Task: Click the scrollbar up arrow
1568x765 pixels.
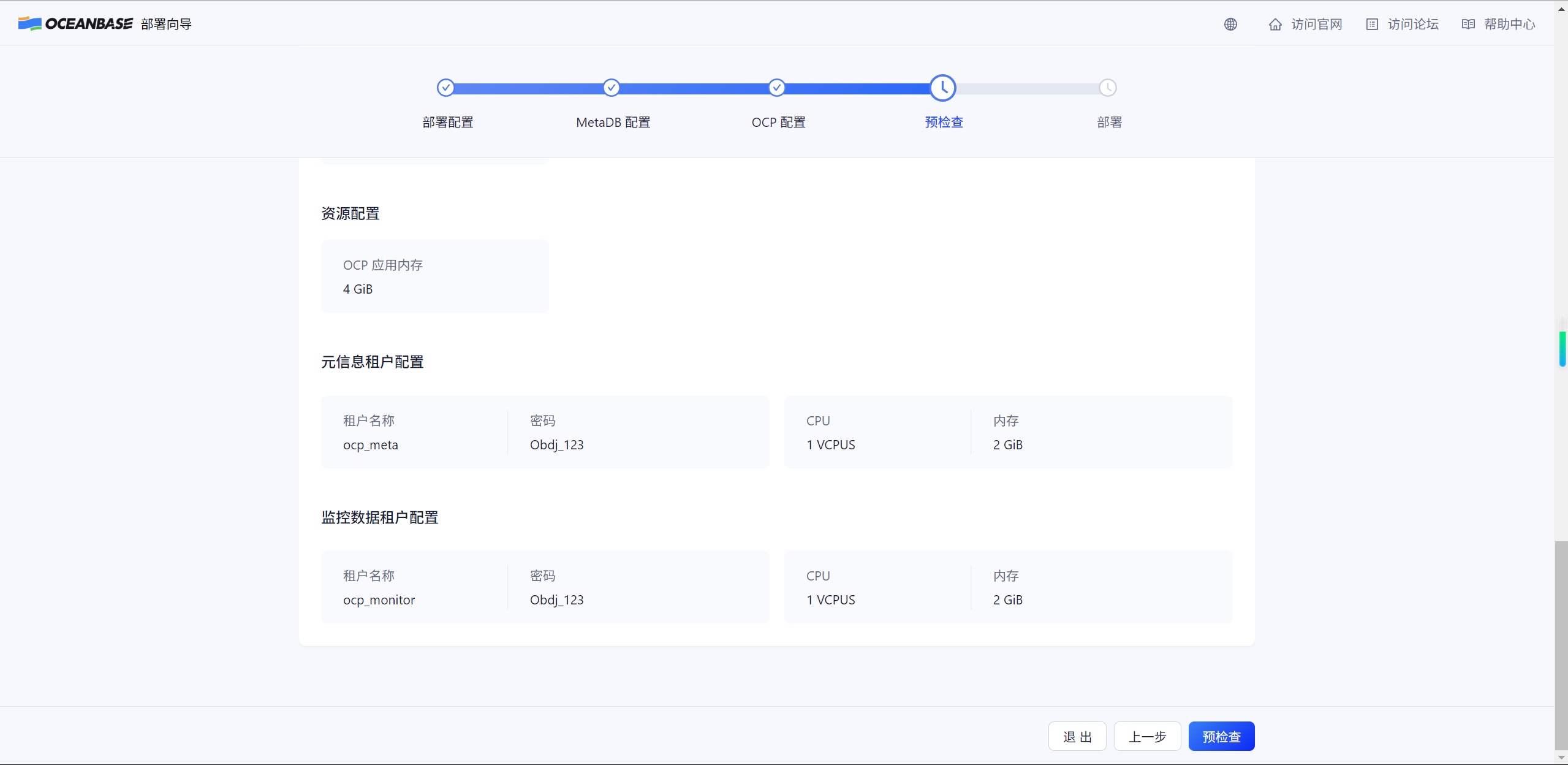Action: pos(1561,9)
